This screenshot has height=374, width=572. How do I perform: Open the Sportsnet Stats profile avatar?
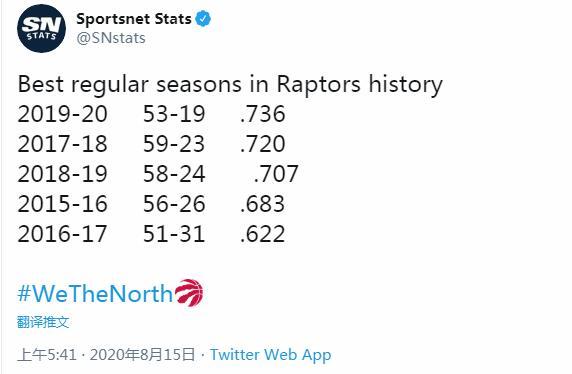(x=41, y=28)
